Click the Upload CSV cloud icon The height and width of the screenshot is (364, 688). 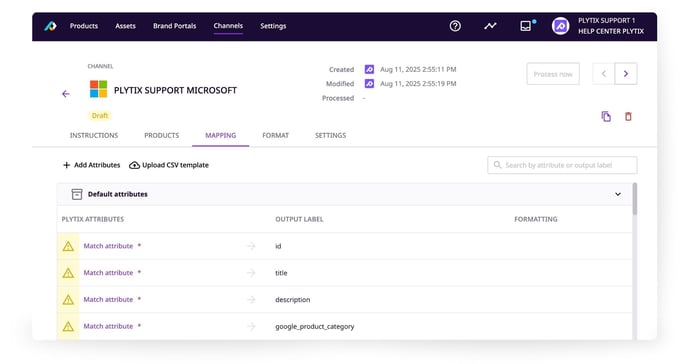[134, 165]
